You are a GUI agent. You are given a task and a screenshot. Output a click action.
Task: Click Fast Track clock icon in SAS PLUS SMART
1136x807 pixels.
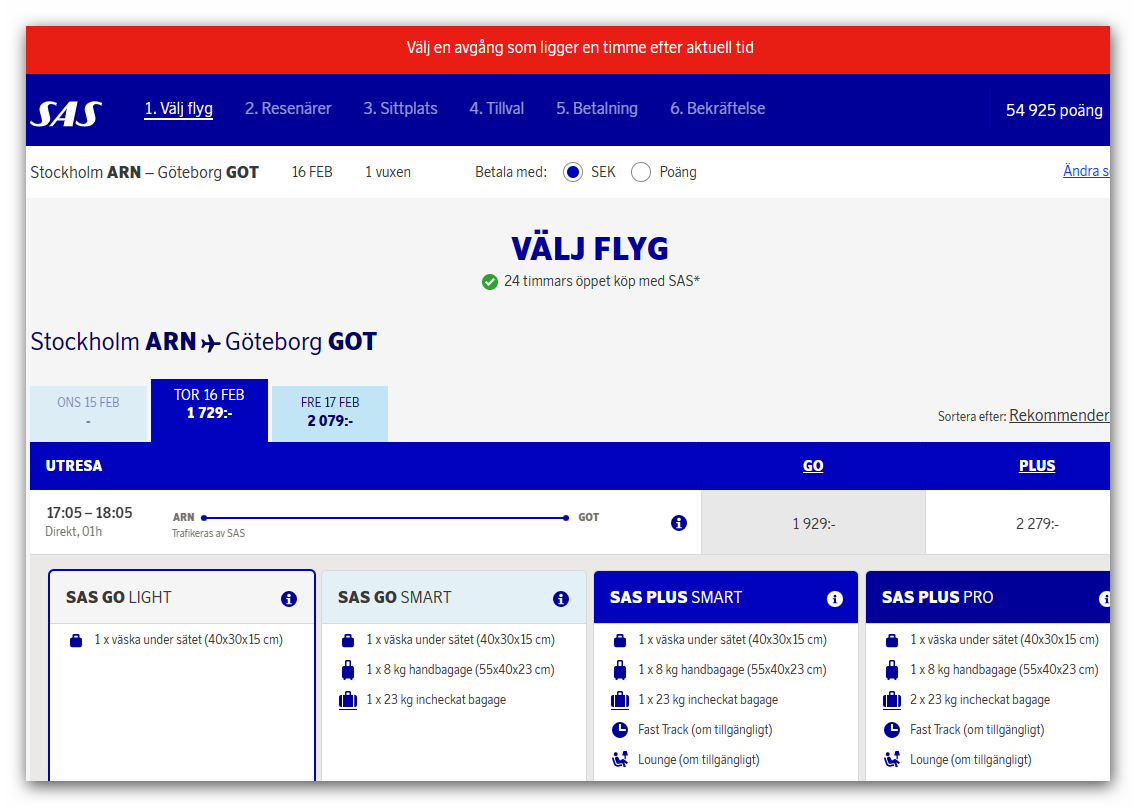(x=620, y=730)
